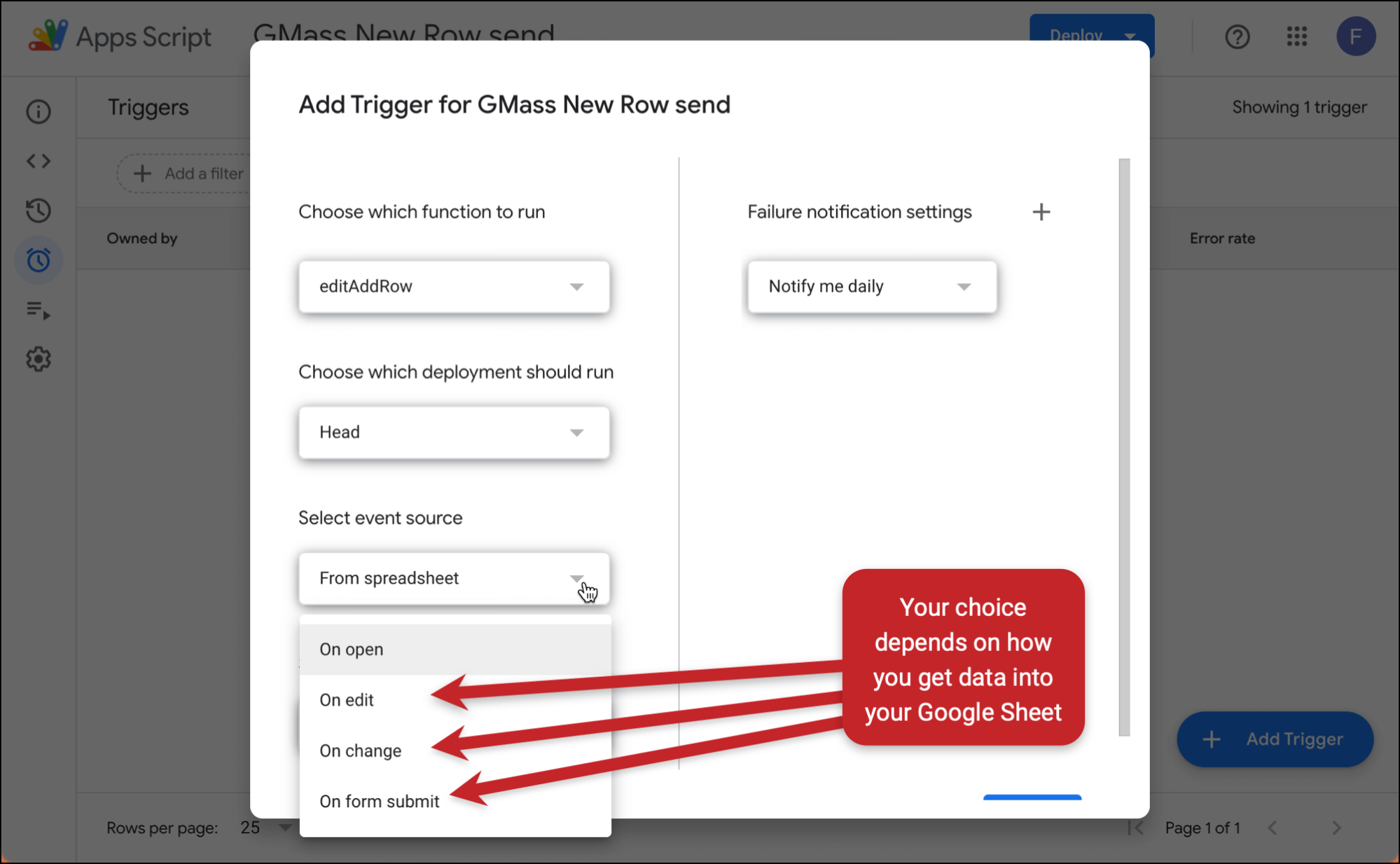The height and width of the screenshot is (864, 1400).
Task: Open the Help question mark icon
Action: point(1238,36)
